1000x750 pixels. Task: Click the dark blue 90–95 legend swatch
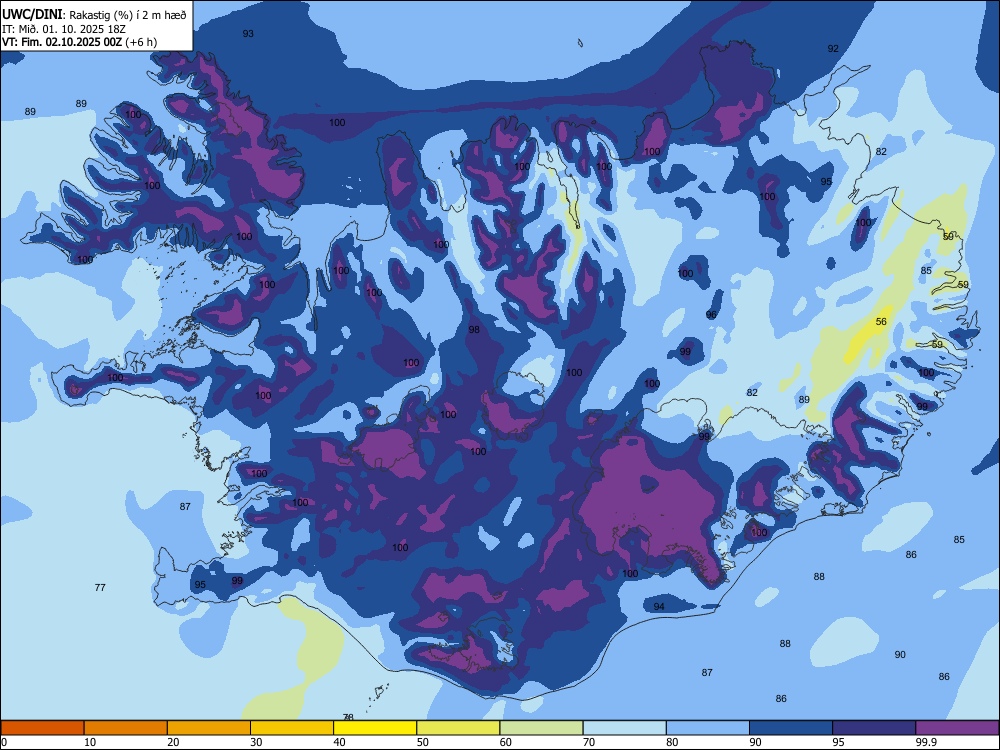[x=791, y=728]
